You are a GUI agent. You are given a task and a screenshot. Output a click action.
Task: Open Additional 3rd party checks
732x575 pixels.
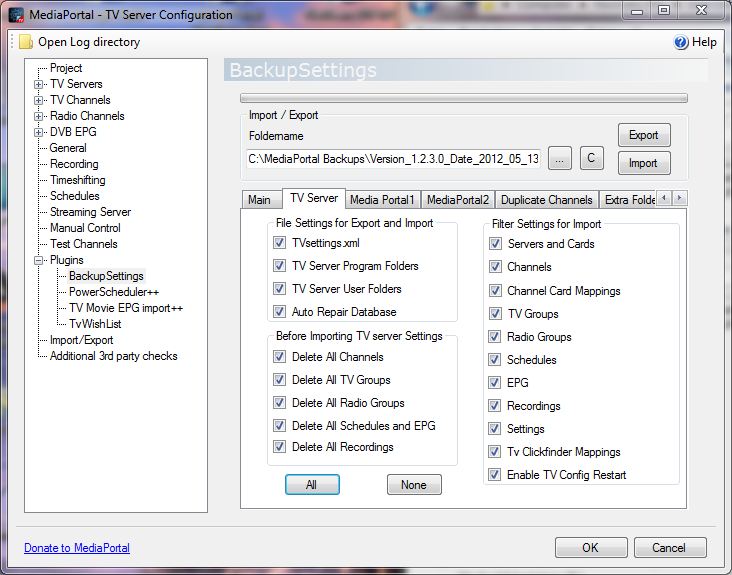pyautogui.click(x=113, y=356)
